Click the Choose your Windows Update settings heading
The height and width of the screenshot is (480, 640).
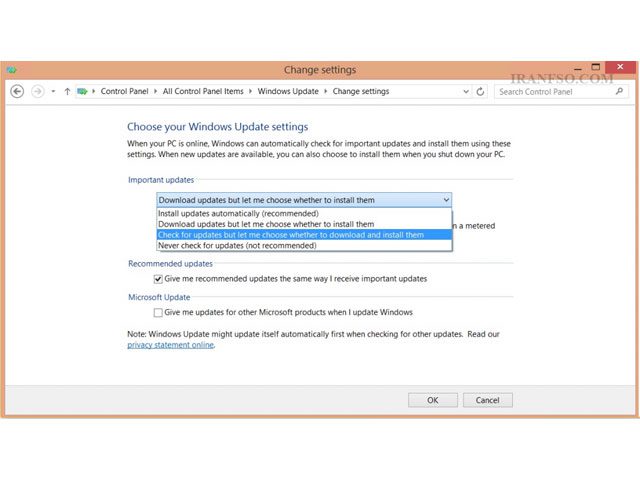218,127
